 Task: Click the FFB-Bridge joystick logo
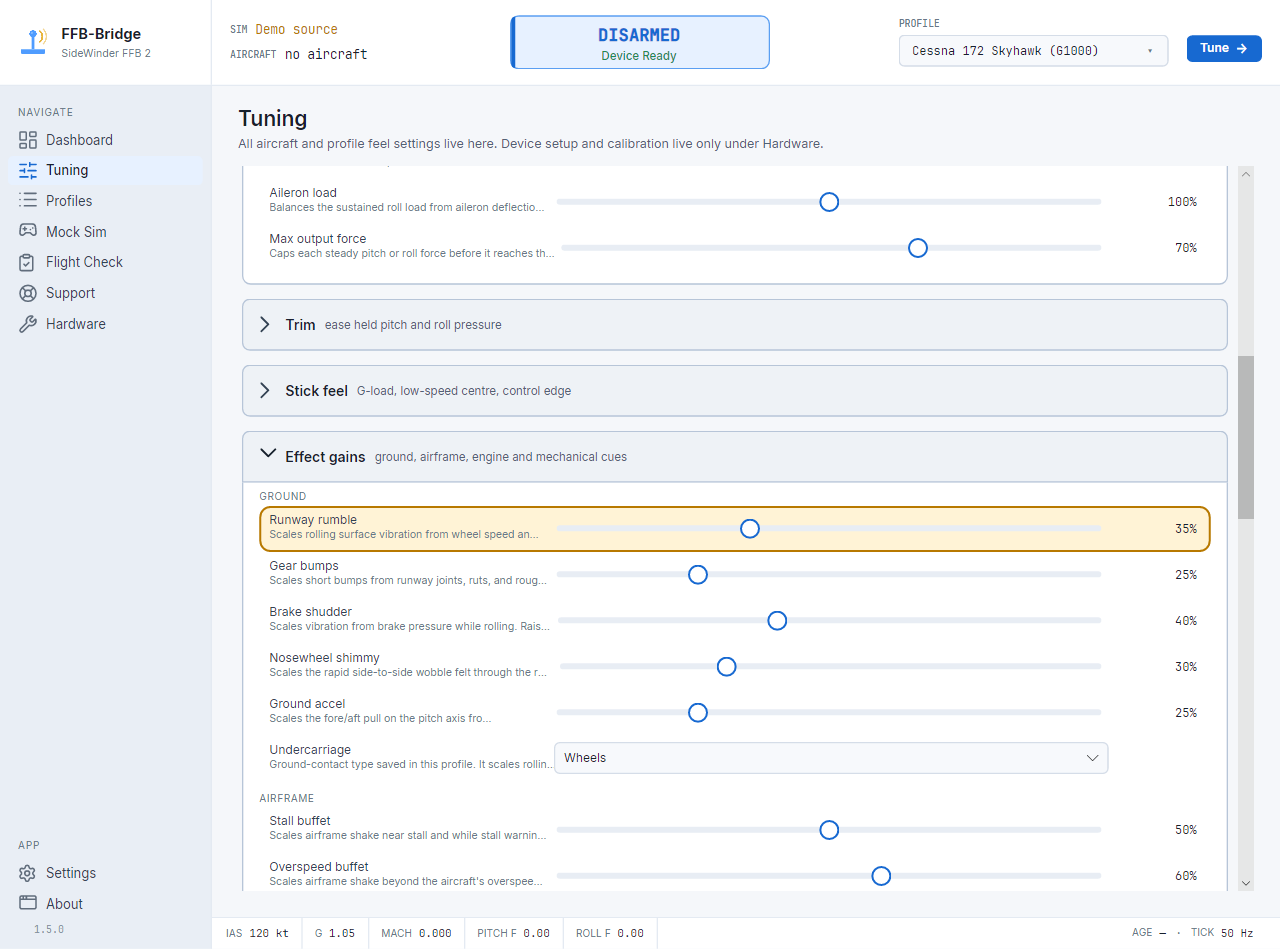click(35, 42)
